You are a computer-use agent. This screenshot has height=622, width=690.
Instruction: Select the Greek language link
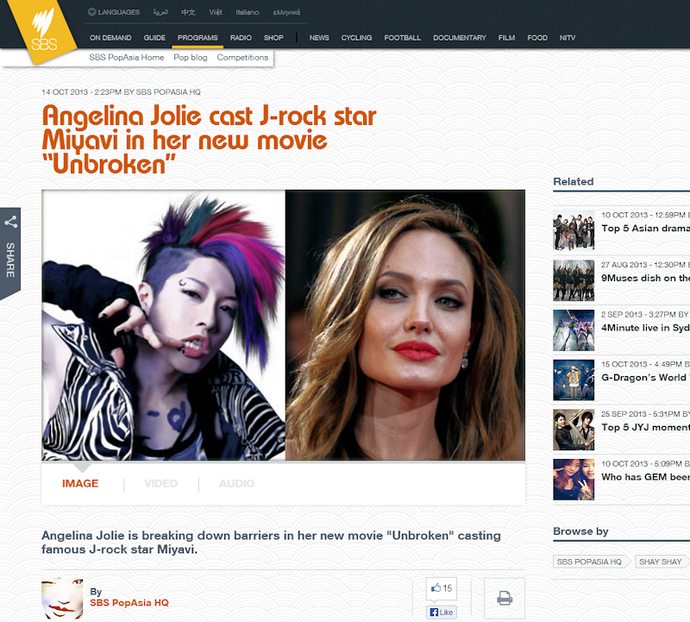click(286, 12)
